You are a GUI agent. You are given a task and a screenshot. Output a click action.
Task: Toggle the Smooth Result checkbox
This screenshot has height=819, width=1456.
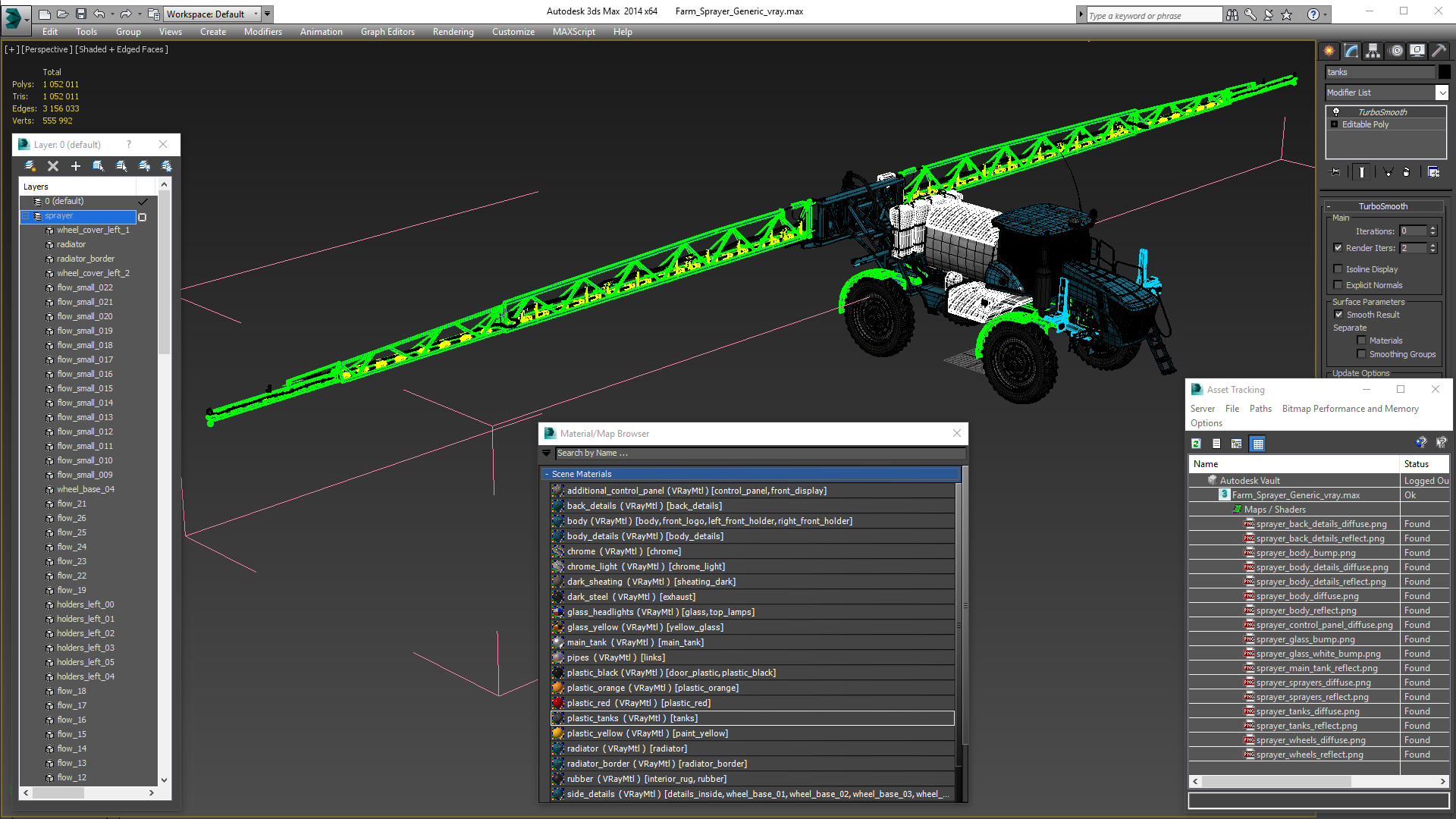click(1339, 315)
